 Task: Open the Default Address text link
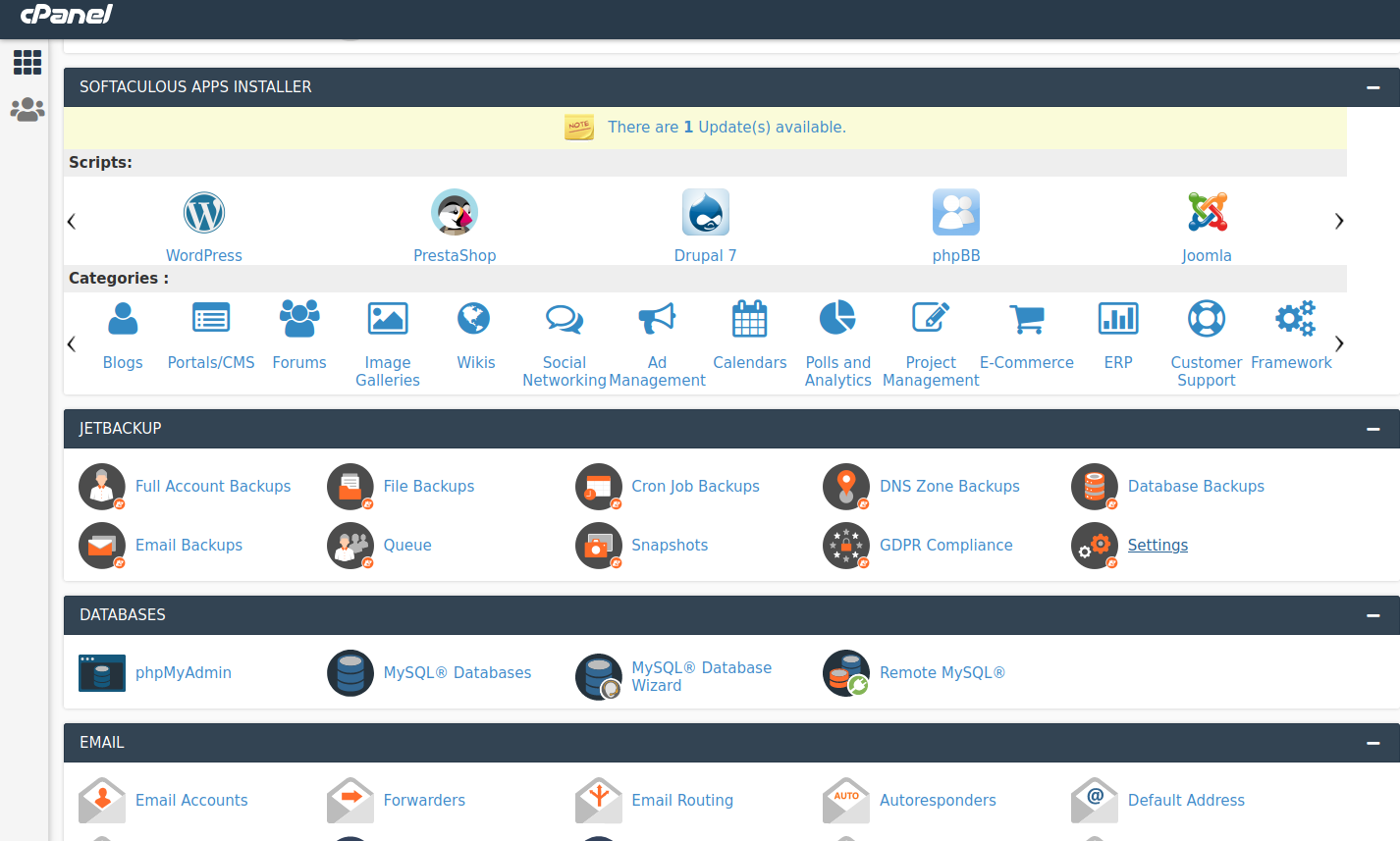1186,801
